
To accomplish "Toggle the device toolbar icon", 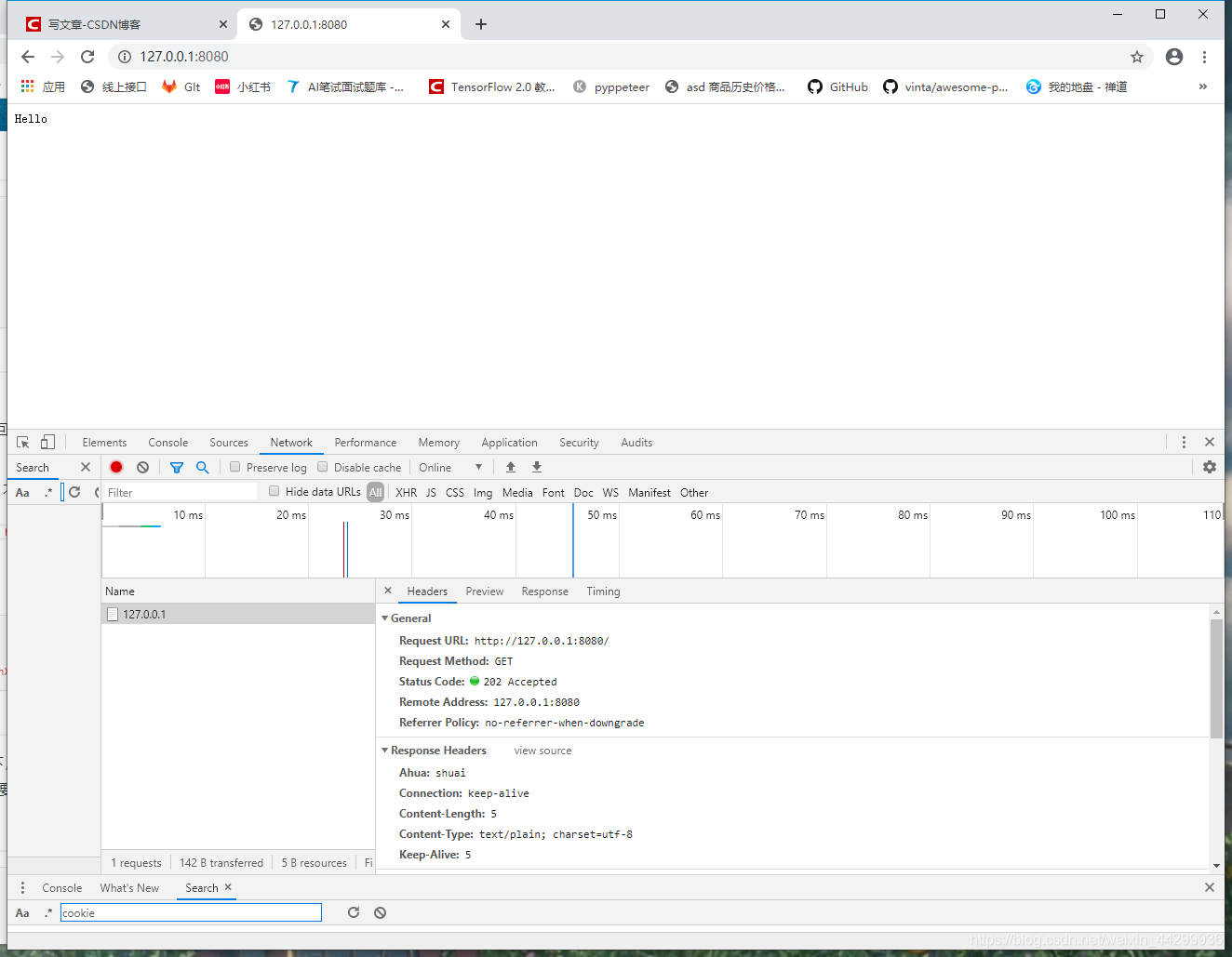I will click(x=47, y=443).
